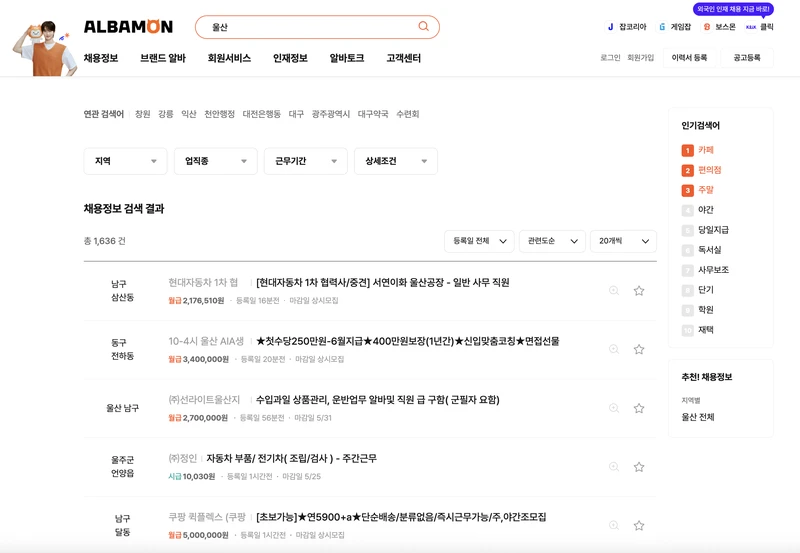Screen dimensions: 800x553
Task: Open the JobKorea site link icon
Action: pyautogui.click(x=610, y=27)
